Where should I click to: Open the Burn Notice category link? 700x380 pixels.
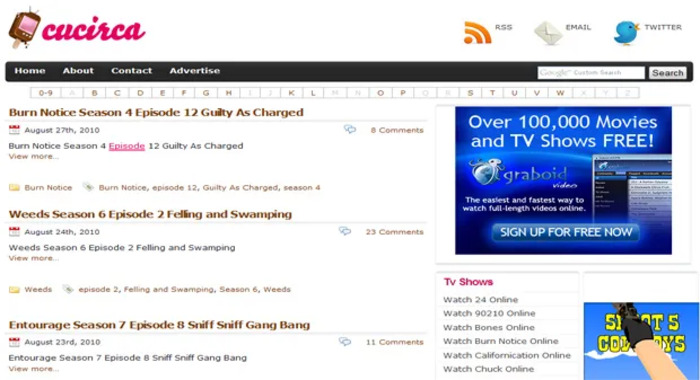tap(48, 188)
